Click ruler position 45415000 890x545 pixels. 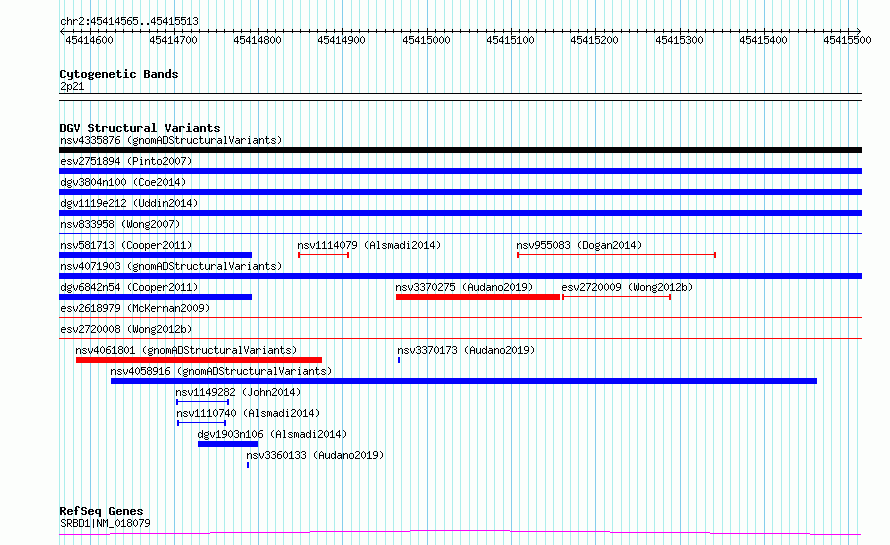426,40
